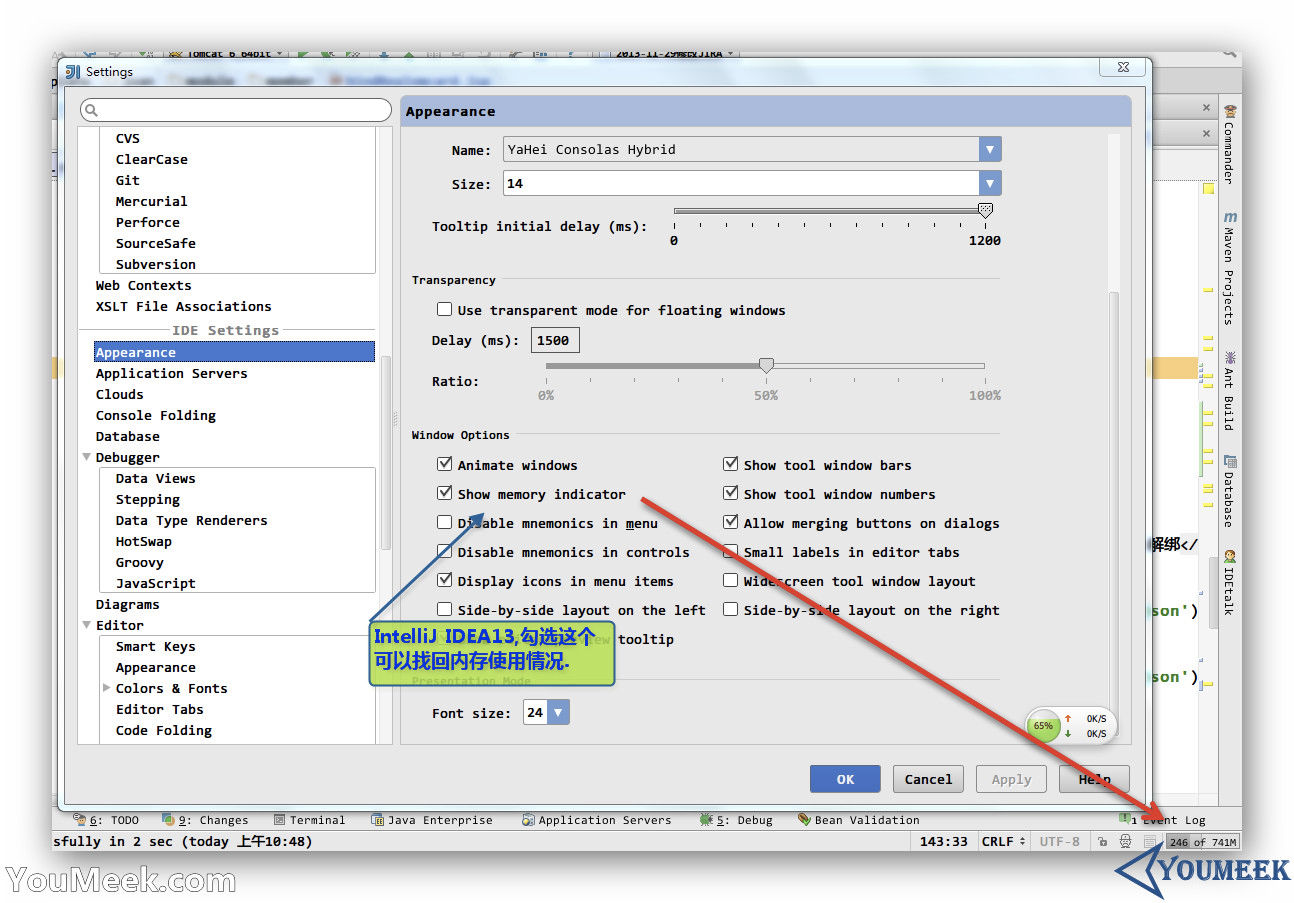Toggle Show memory indicator checkbox

[445, 494]
